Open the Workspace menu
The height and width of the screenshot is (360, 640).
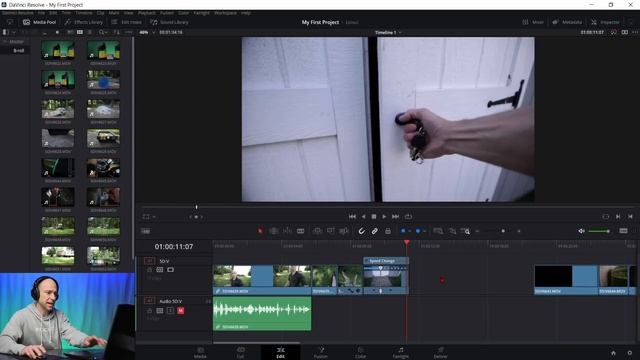click(x=225, y=13)
